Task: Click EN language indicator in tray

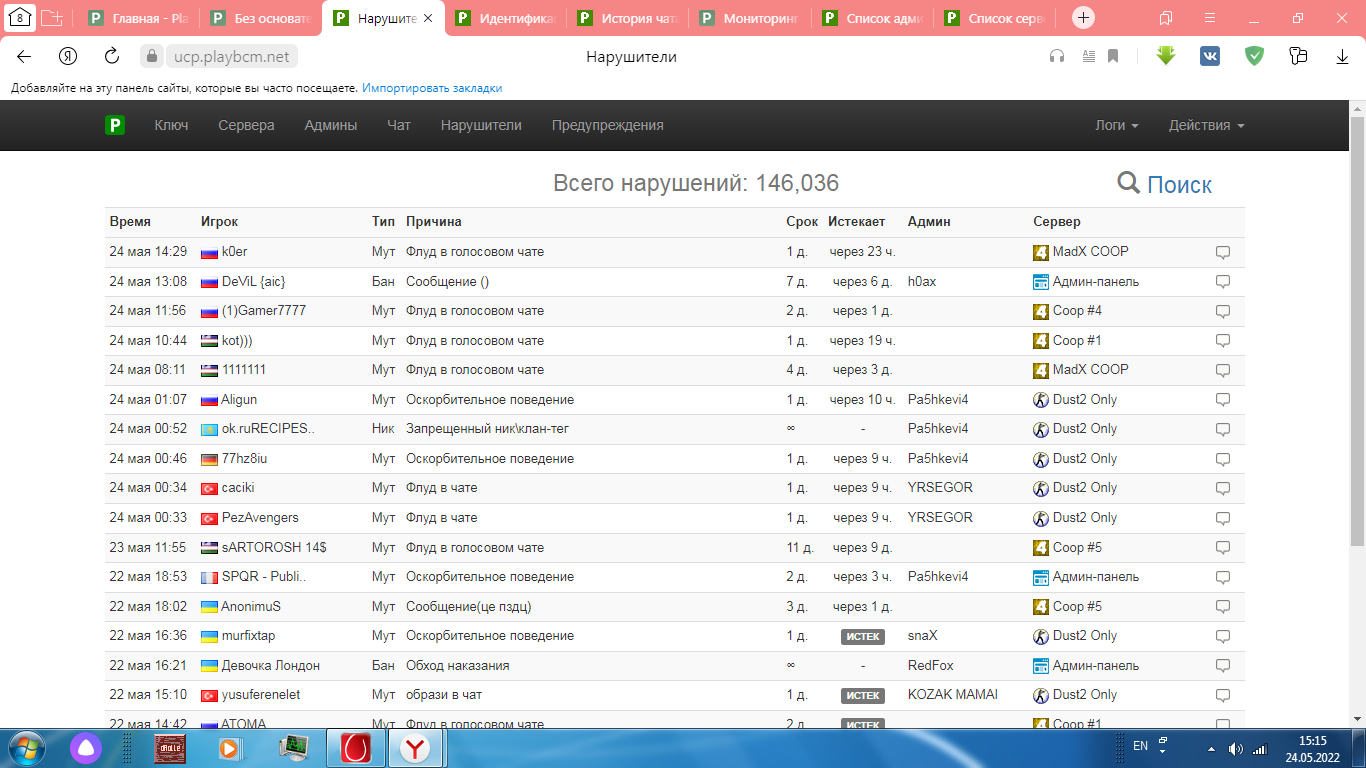Action: [1140, 746]
